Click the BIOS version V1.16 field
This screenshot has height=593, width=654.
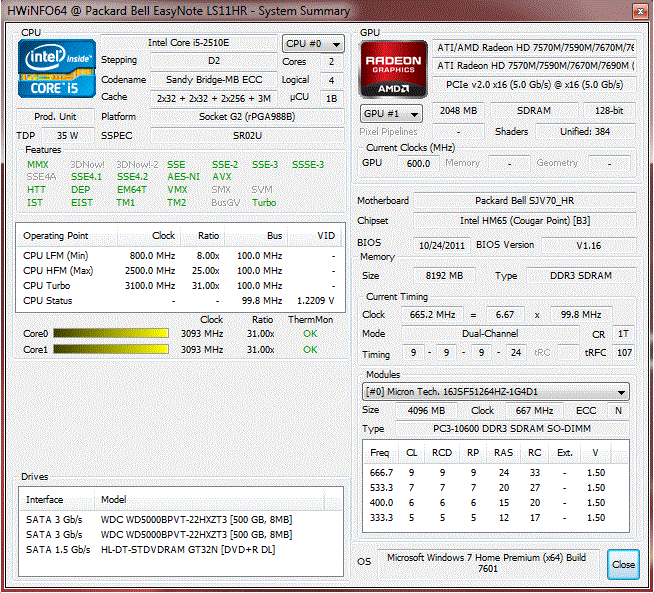(589, 245)
